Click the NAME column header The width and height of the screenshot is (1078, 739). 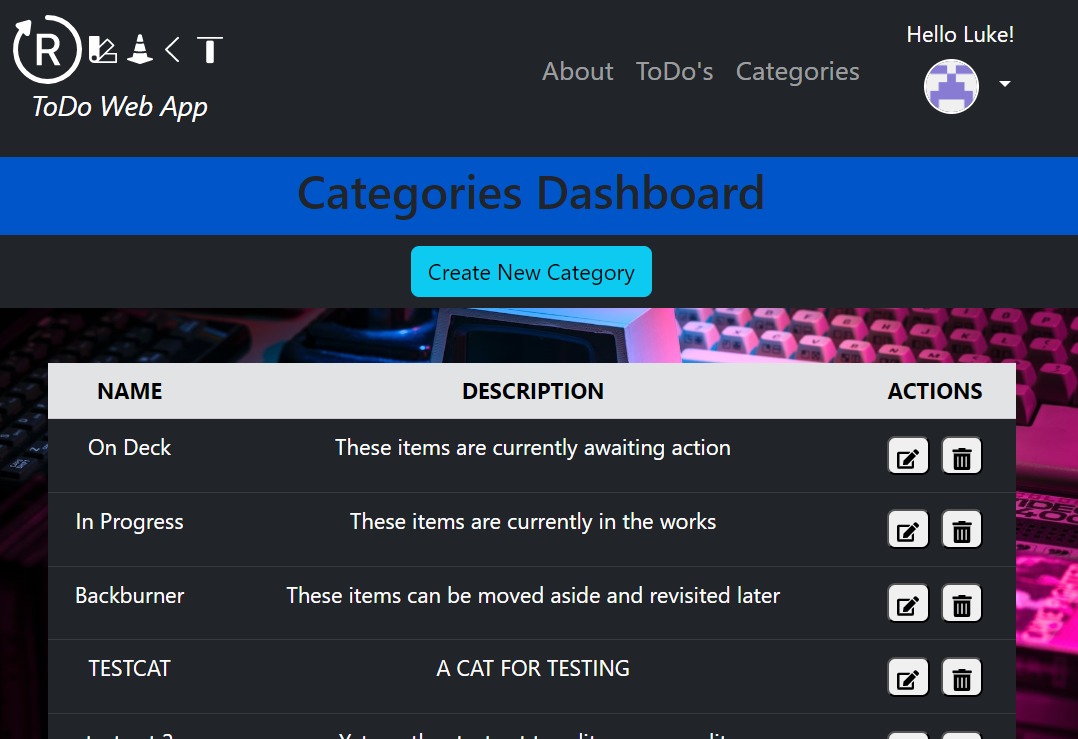point(130,391)
